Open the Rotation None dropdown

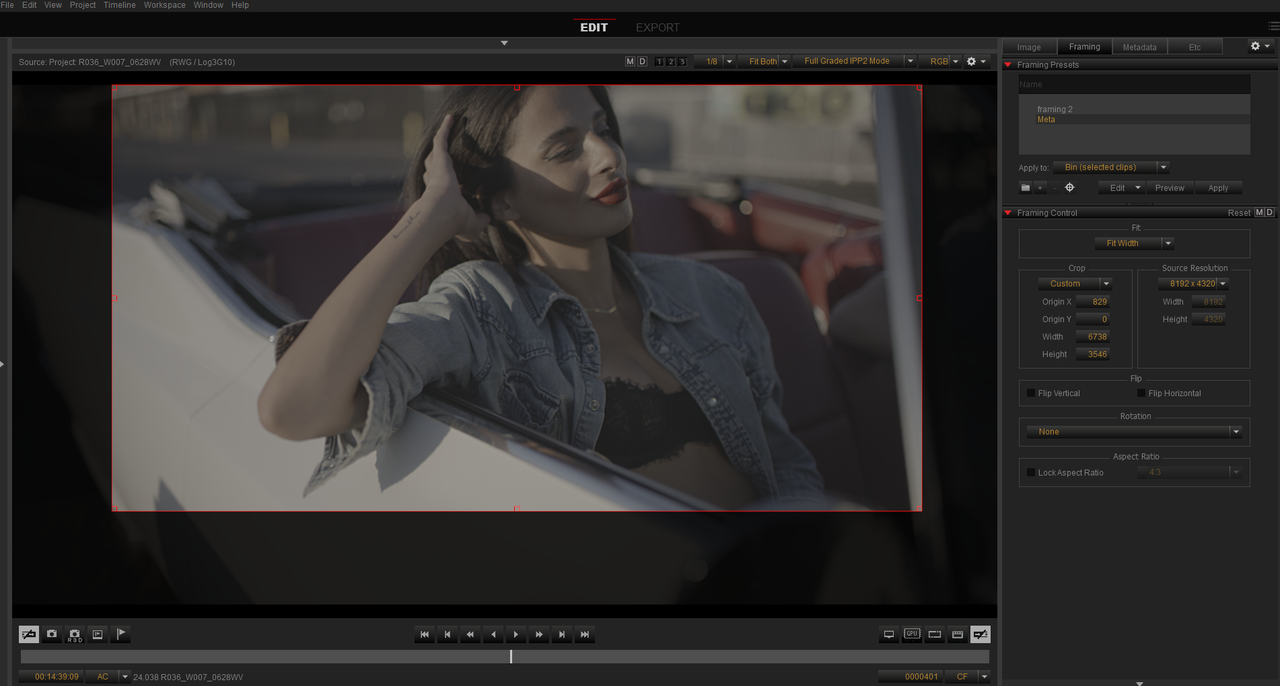point(1135,432)
